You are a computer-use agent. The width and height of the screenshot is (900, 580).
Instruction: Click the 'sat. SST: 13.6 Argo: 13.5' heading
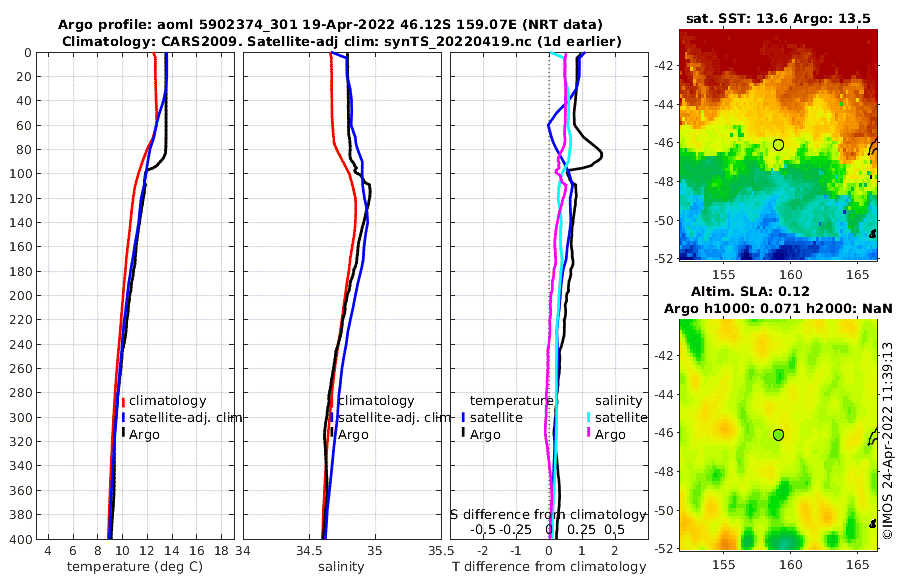pos(778,18)
